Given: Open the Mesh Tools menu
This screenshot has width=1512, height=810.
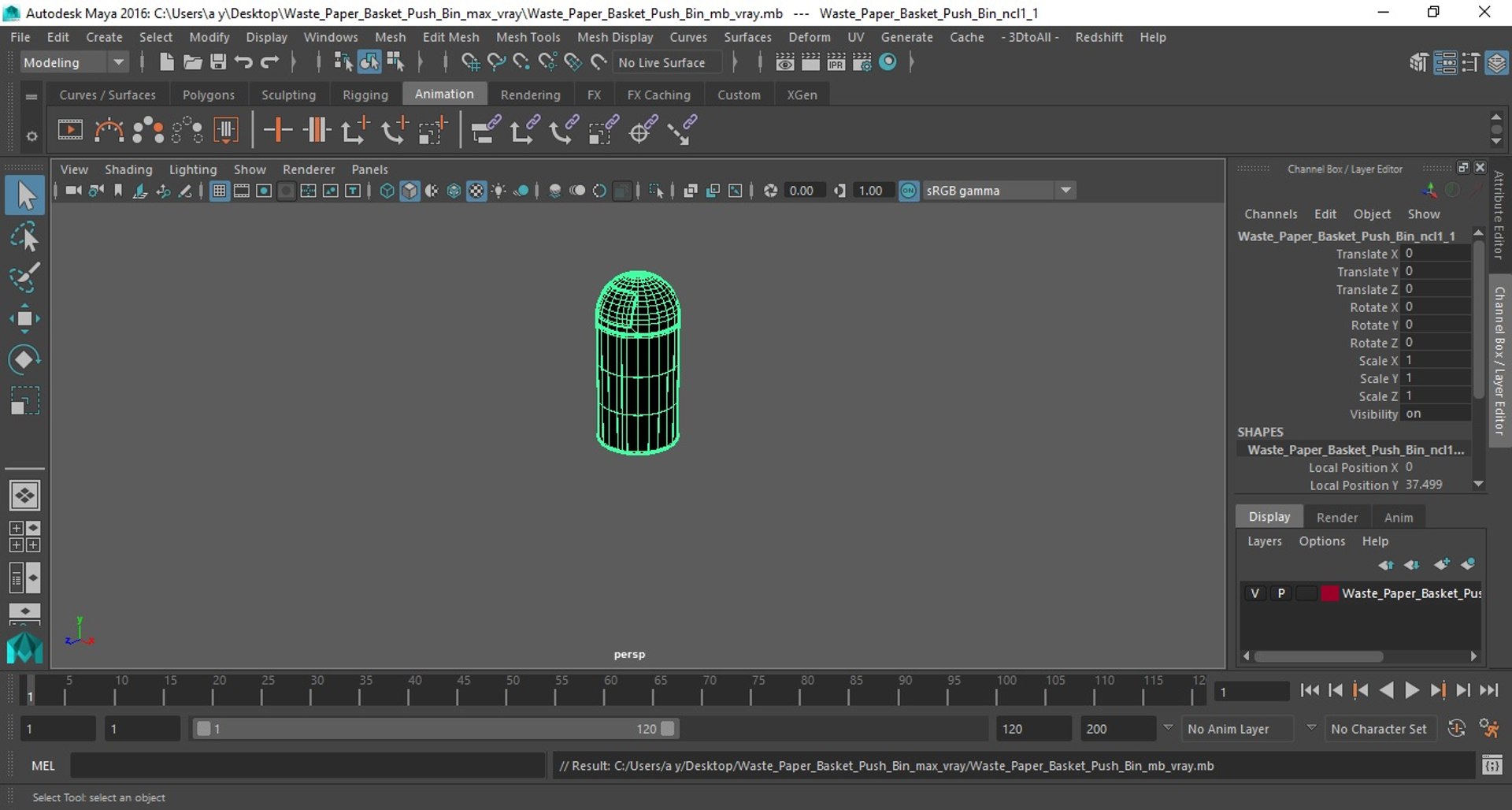Looking at the screenshot, I should point(528,37).
